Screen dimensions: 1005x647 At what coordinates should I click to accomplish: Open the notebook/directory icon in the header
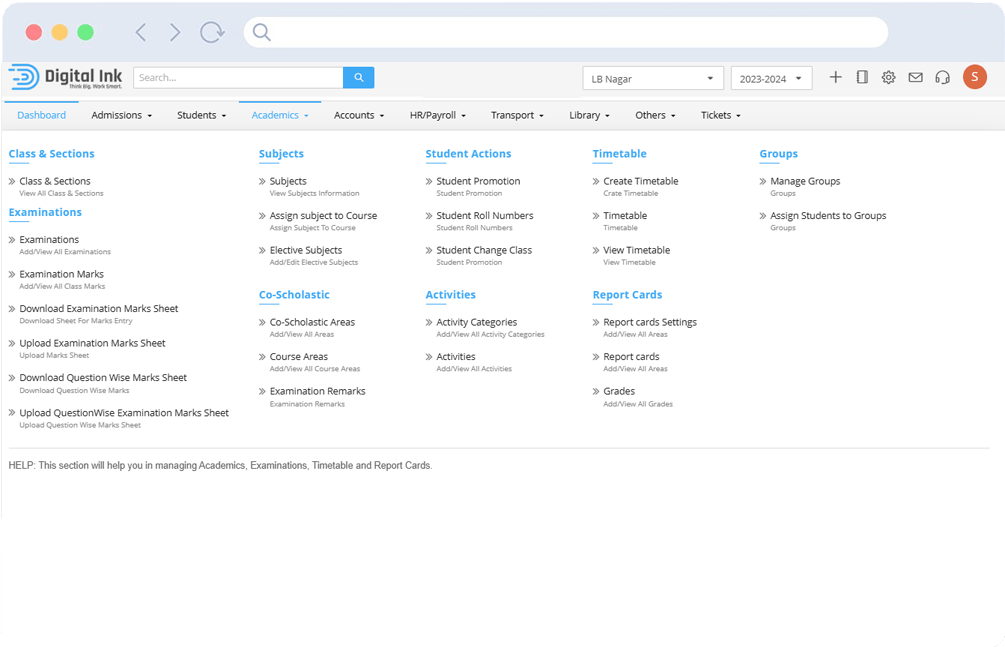click(862, 77)
